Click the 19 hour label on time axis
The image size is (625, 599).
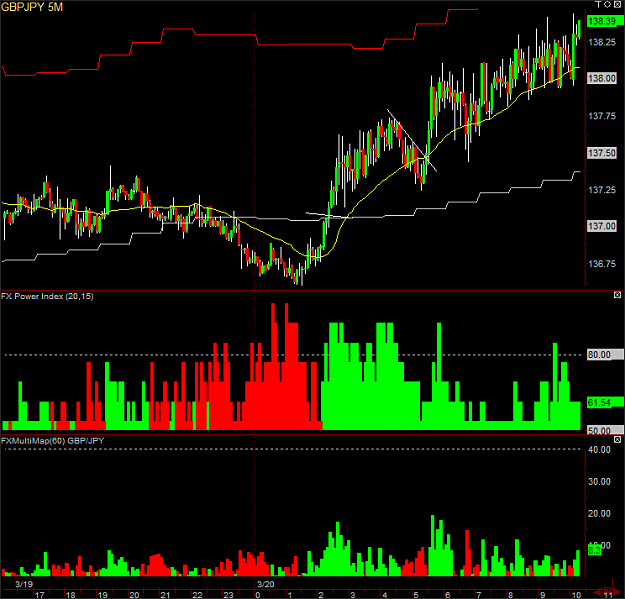point(103,595)
